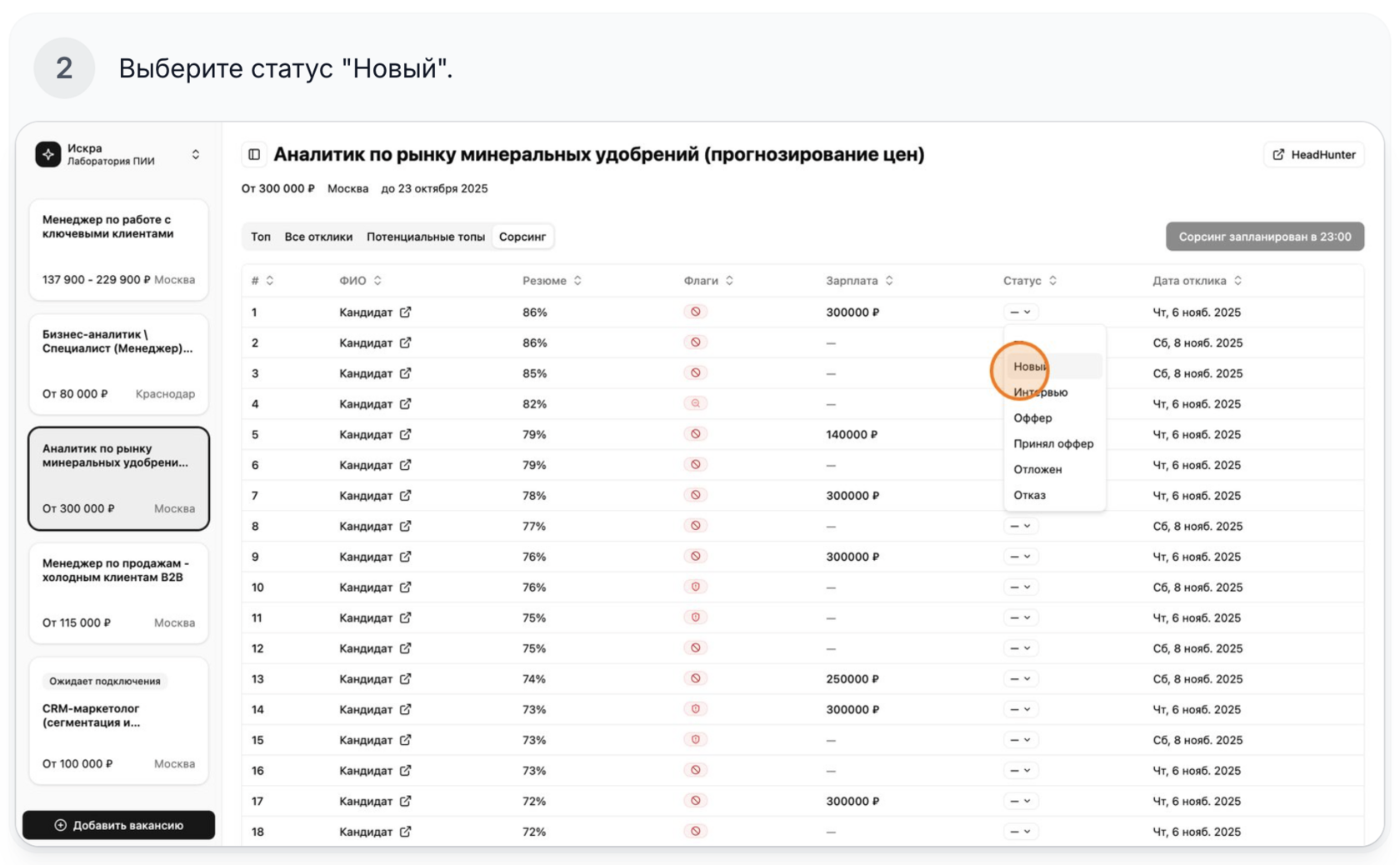The width and height of the screenshot is (1400, 865).
Task: Open the CRM-маркетолог vacancy card
Action: pyautogui.click(x=118, y=721)
